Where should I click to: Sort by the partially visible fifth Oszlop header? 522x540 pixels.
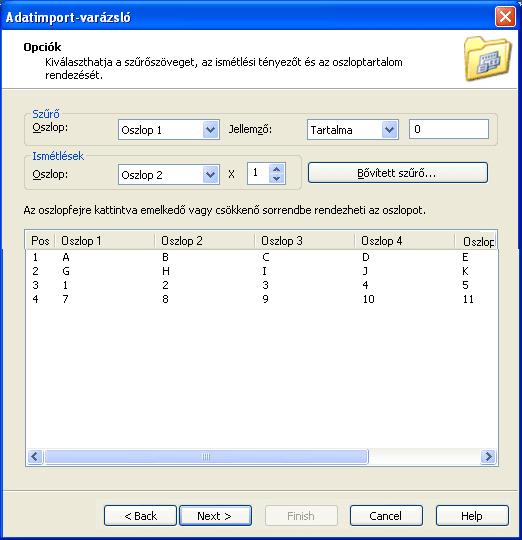click(x=476, y=241)
